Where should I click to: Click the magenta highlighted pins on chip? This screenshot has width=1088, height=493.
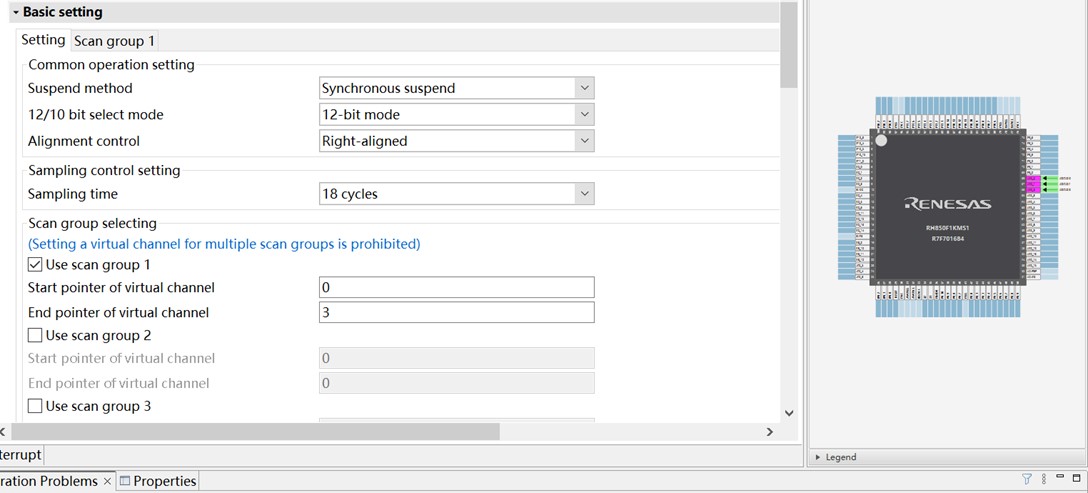1032,184
